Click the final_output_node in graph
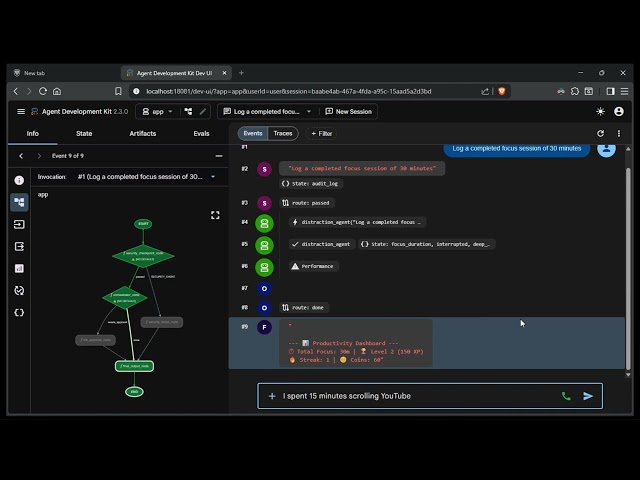This screenshot has height=480, width=640. click(x=134, y=366)
